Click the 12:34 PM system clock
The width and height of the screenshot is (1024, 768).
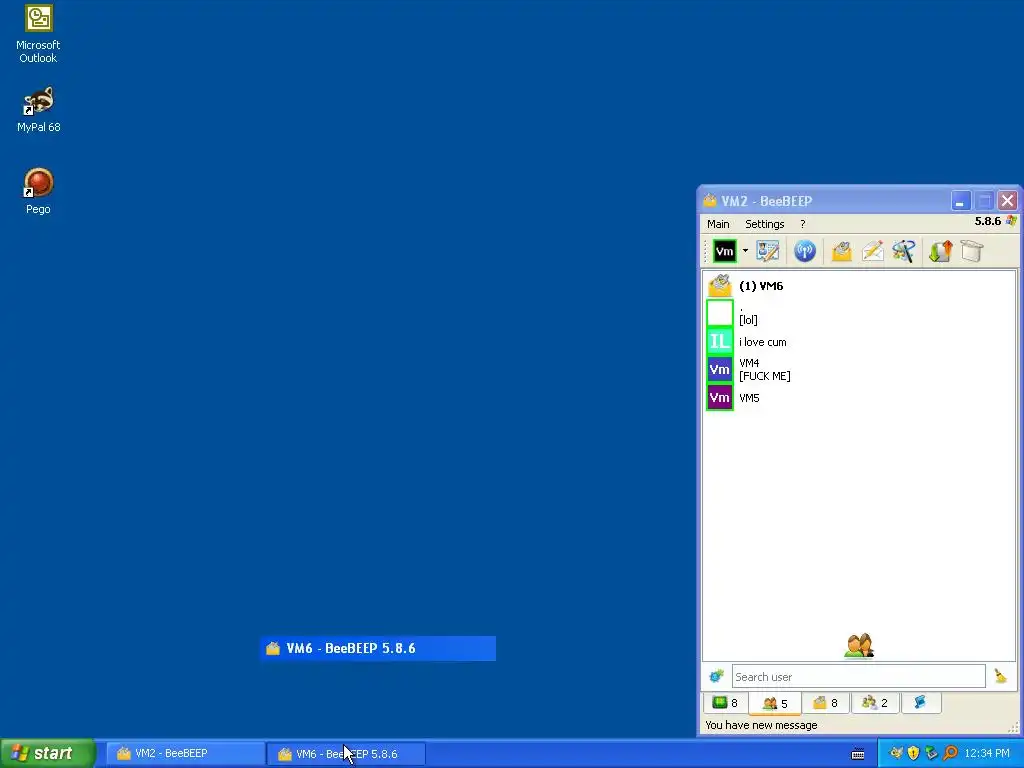[986, 754]
